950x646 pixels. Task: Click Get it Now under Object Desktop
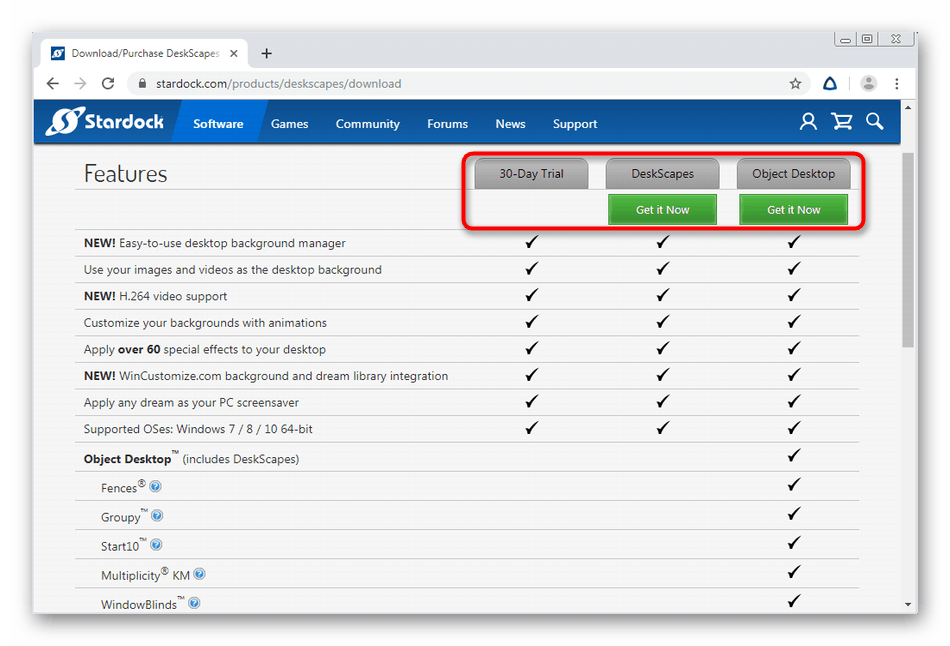794,210
